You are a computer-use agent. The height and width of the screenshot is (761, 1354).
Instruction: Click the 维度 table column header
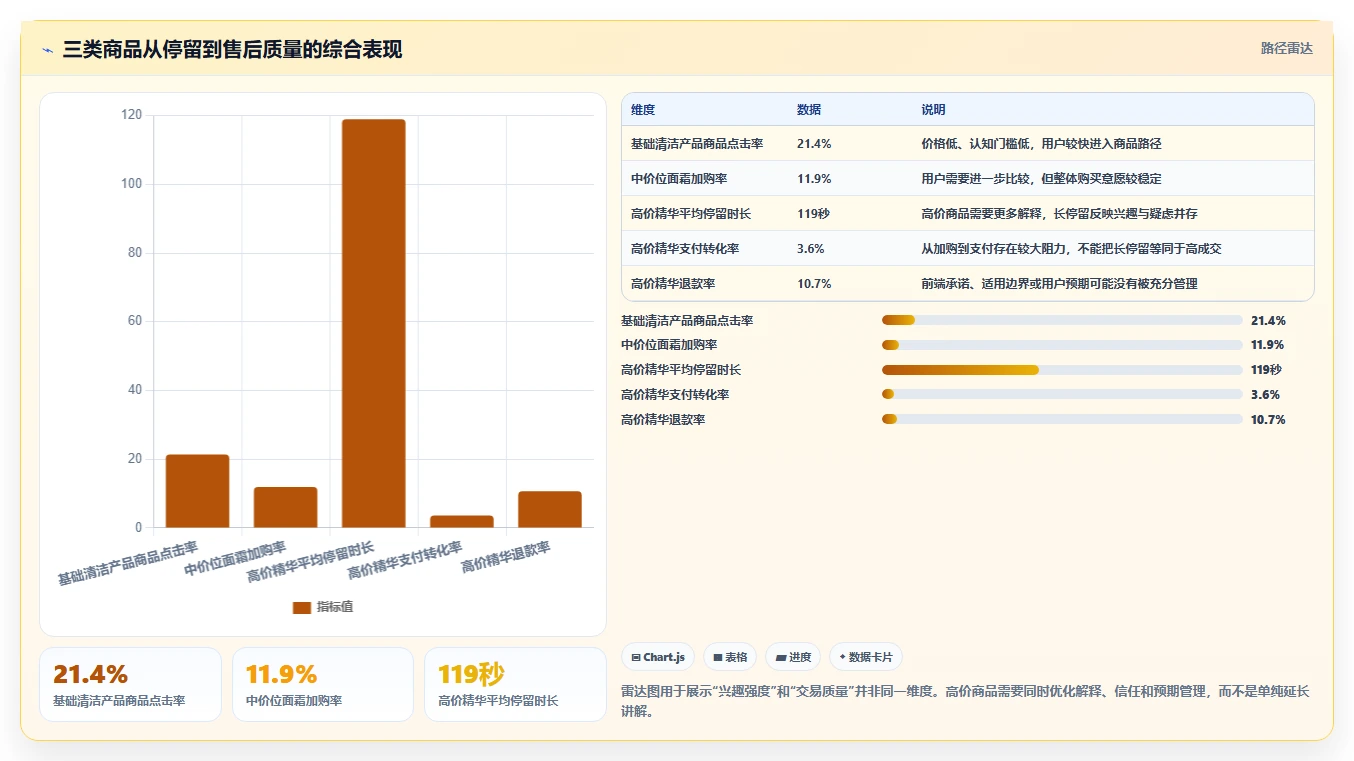pyautogui.click(x=643, y=110)
